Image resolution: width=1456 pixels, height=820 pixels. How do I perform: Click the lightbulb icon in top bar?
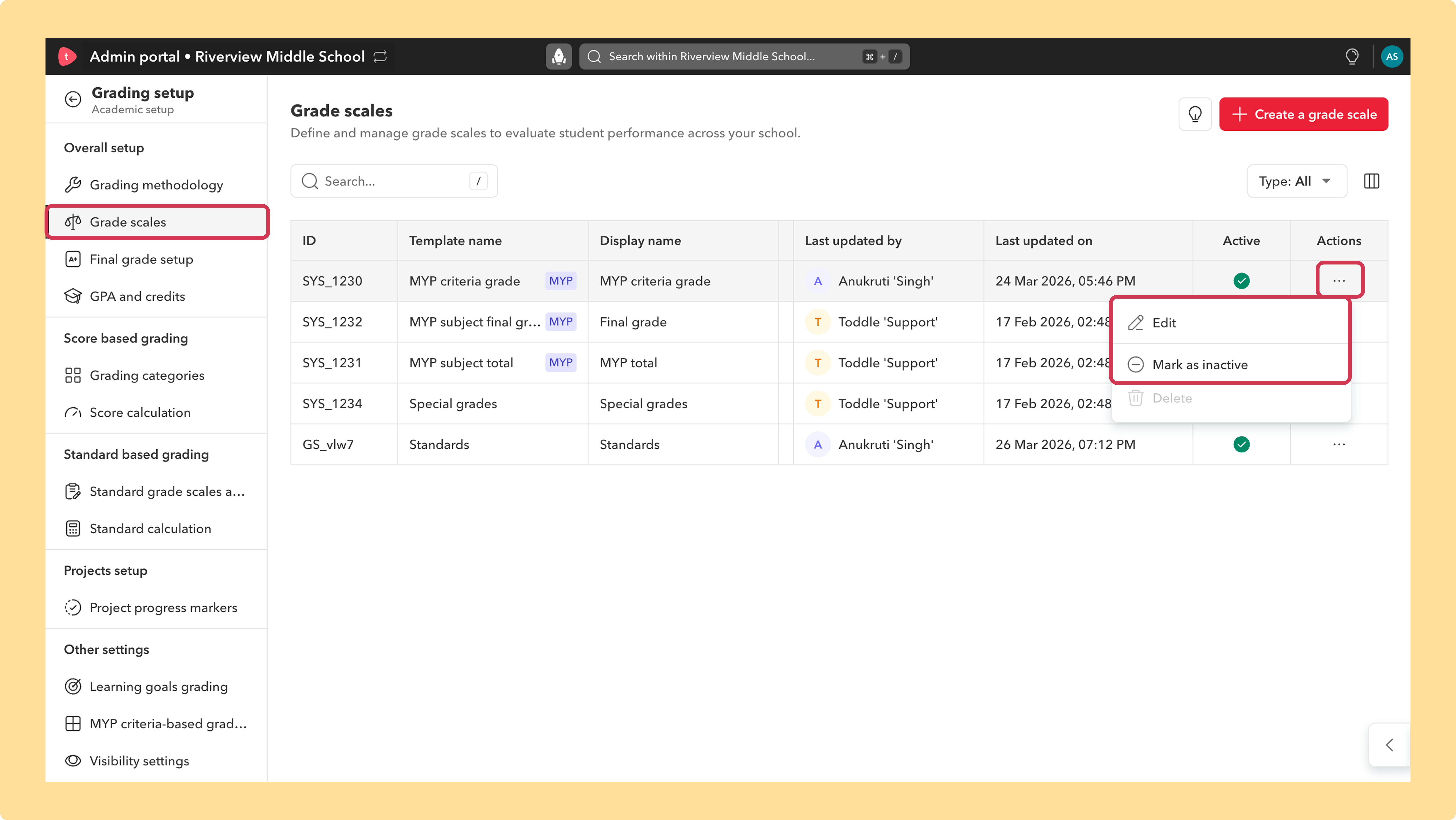(x=1351, y=56)
